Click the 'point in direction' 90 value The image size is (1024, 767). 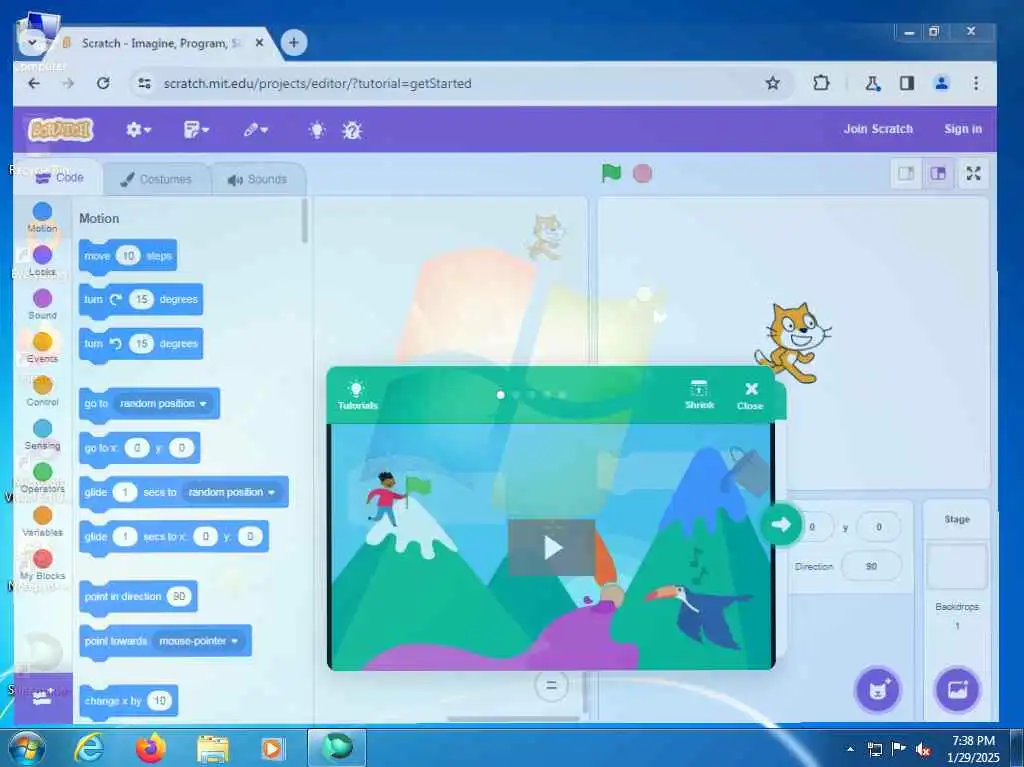pos(179,596)
